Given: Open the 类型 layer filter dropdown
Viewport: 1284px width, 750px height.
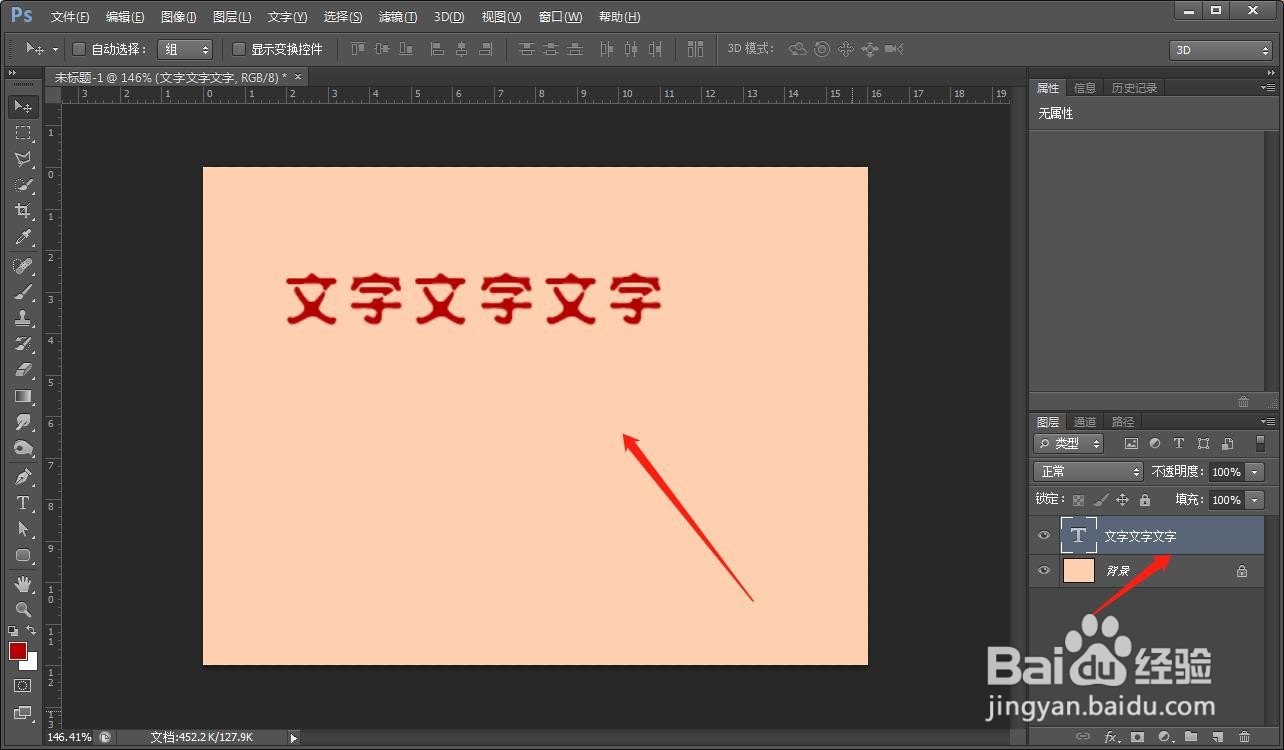Looking at the screenshot, I should pos(1069,443).
